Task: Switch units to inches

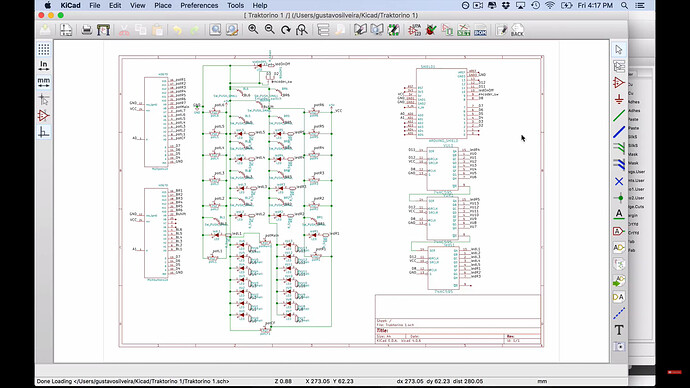Action: coord(44,66)
